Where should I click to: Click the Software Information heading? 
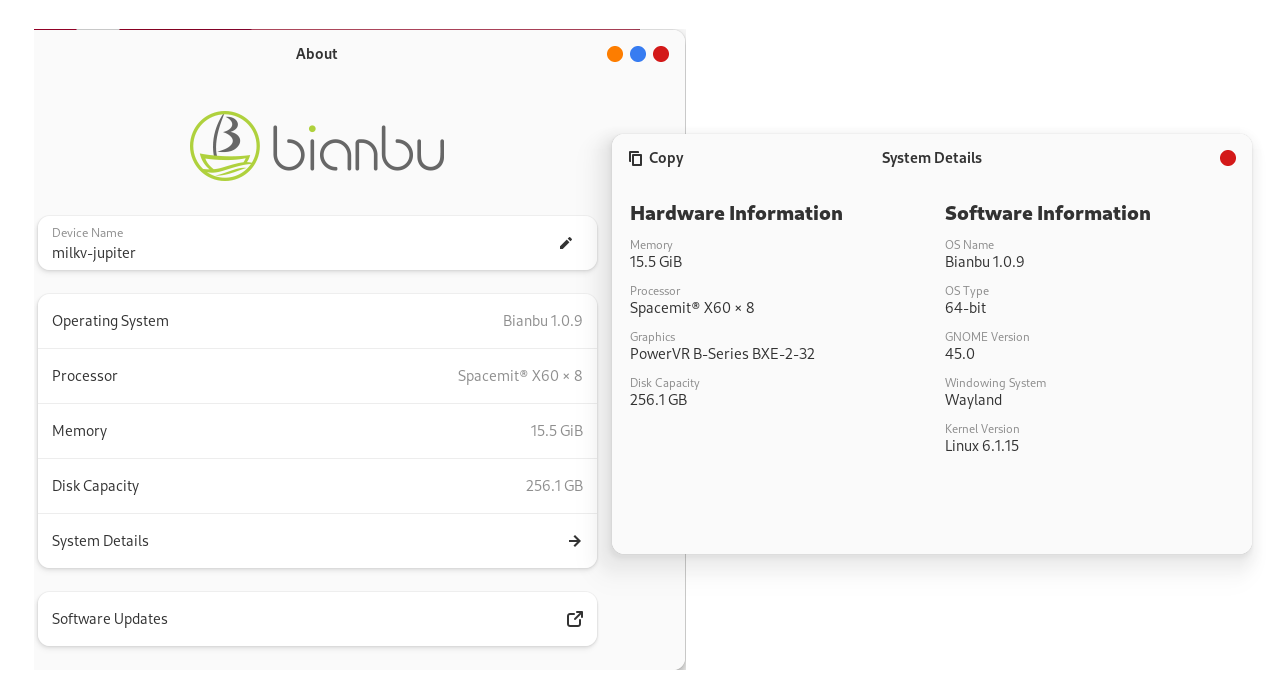[x=1048, y=213]
